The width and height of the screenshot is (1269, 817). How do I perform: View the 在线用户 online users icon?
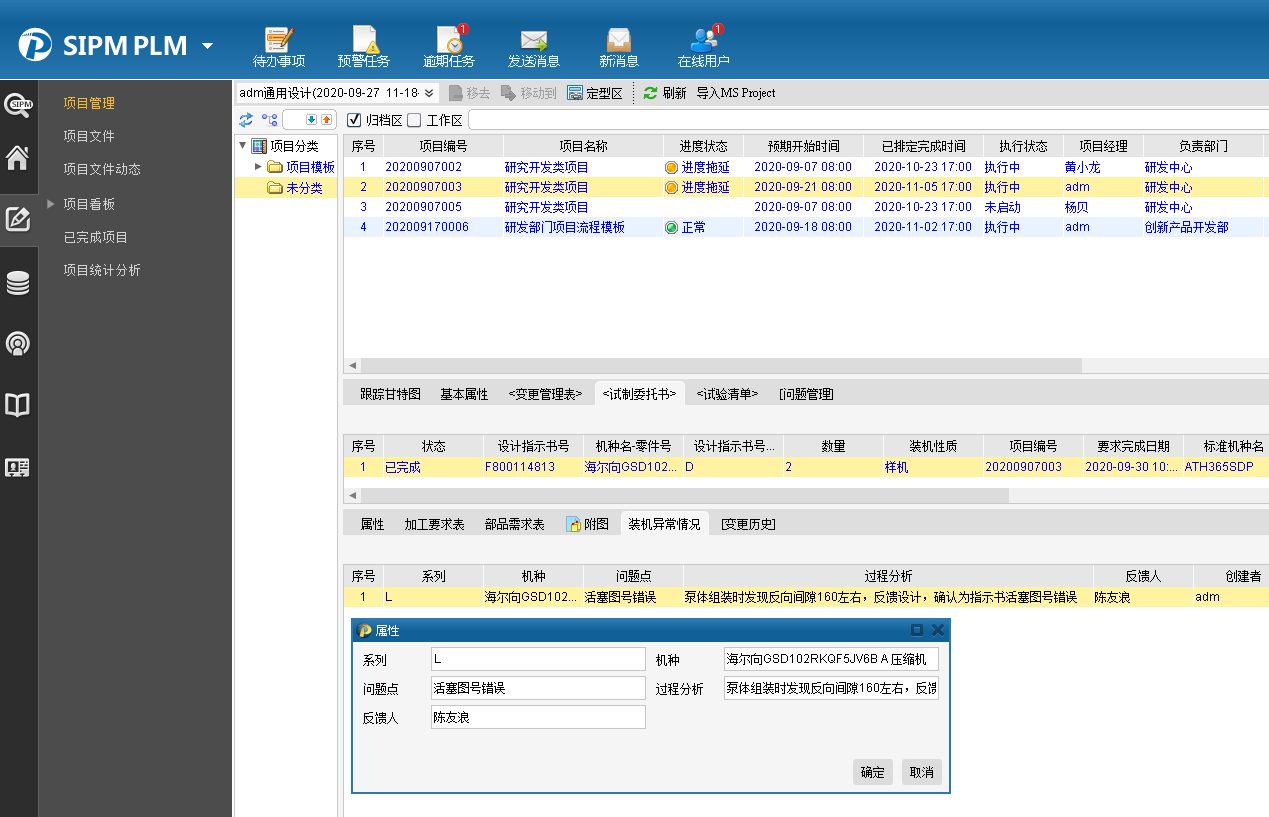[x=703, y=42]
